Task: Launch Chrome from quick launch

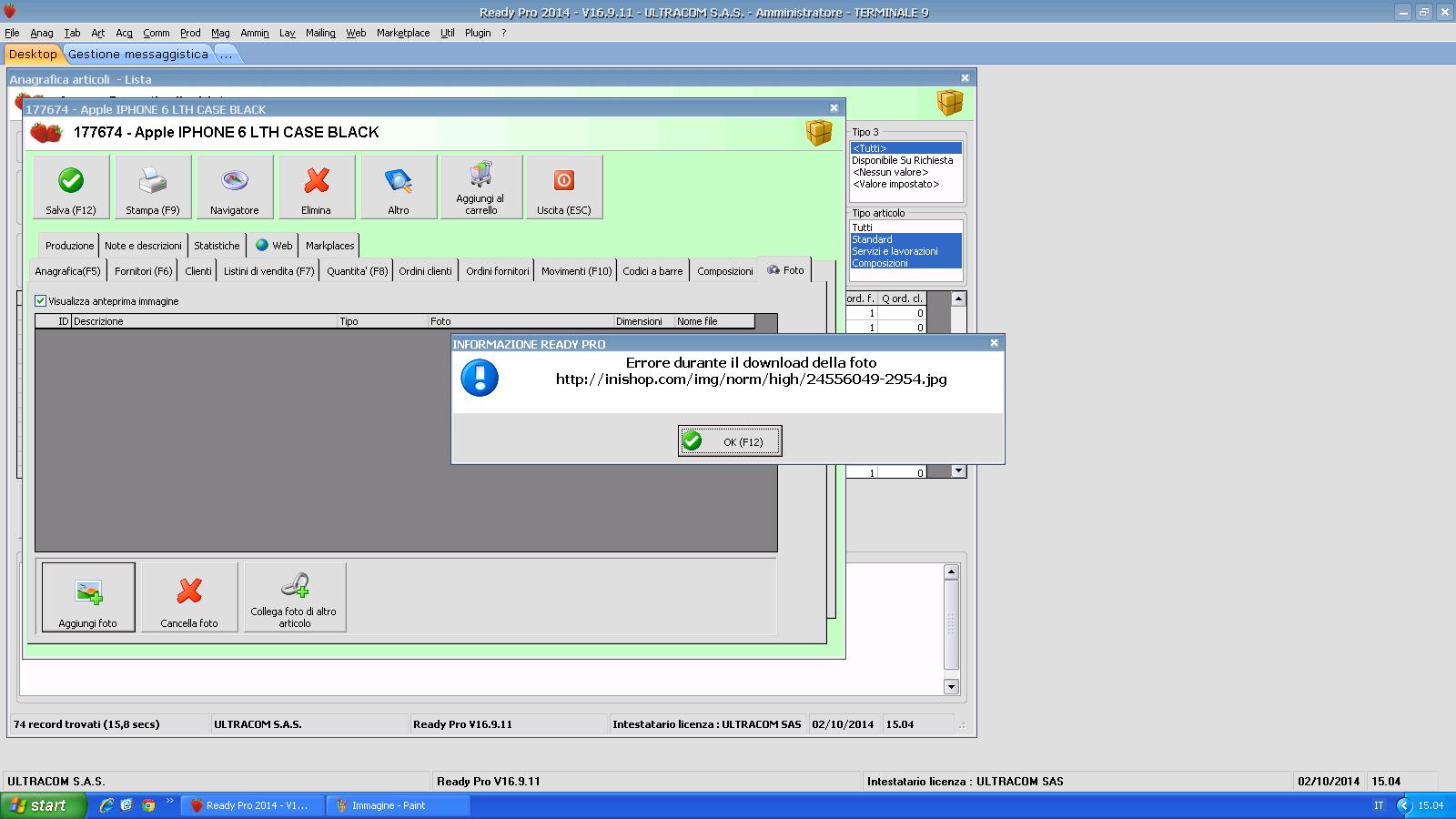Action: point(148,805)
